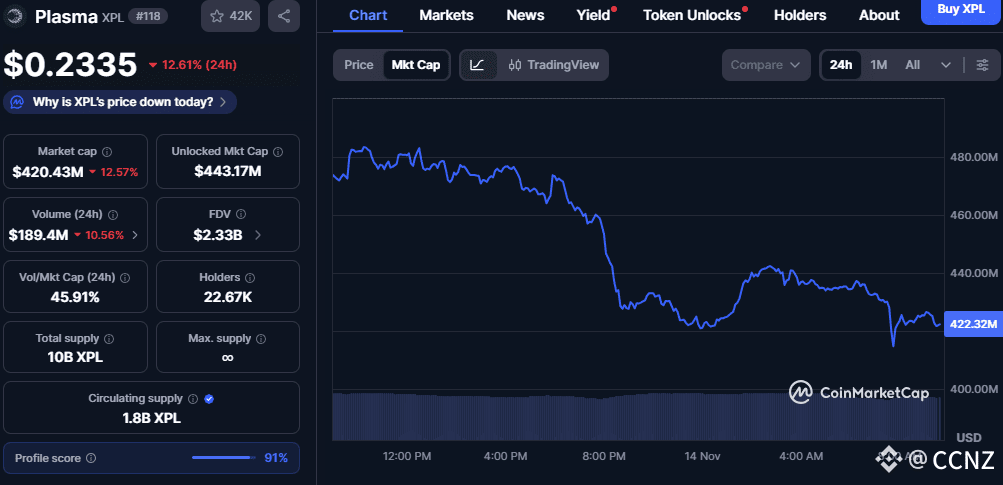Screen dimensions: 1003x485
Task: Open "Why is XPL's price down today?"
Action: pyautogui.click(x=121, y=102)
